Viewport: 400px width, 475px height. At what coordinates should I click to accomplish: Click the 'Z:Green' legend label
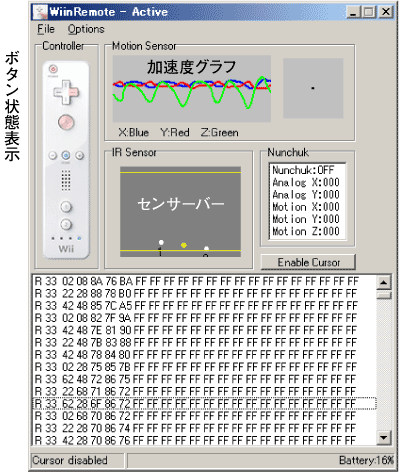(x=220, y=133)
